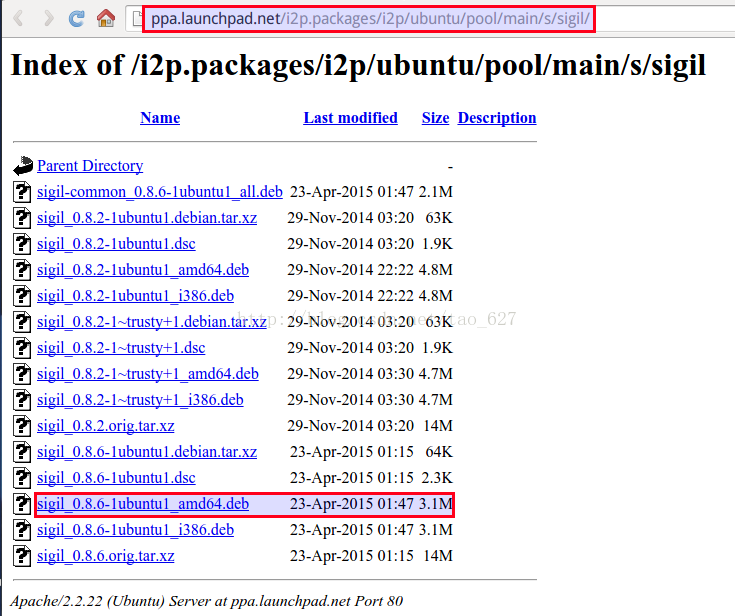735x616 pixels.
Task: Download sigil_0.8.6-1ubuntu1_amd64.deb package
Action: click(143, 504)
